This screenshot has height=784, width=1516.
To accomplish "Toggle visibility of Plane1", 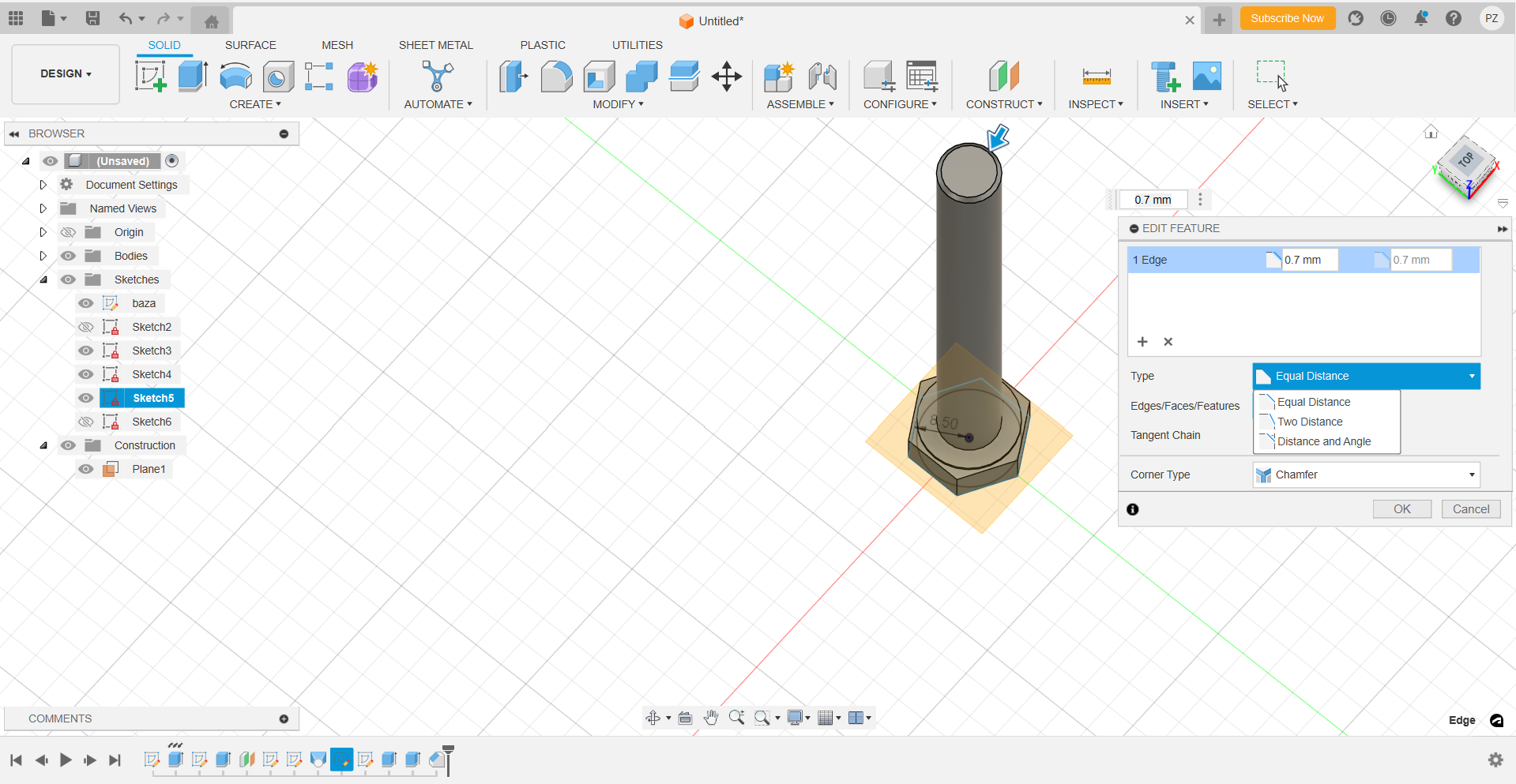I will tap(86, 469).
